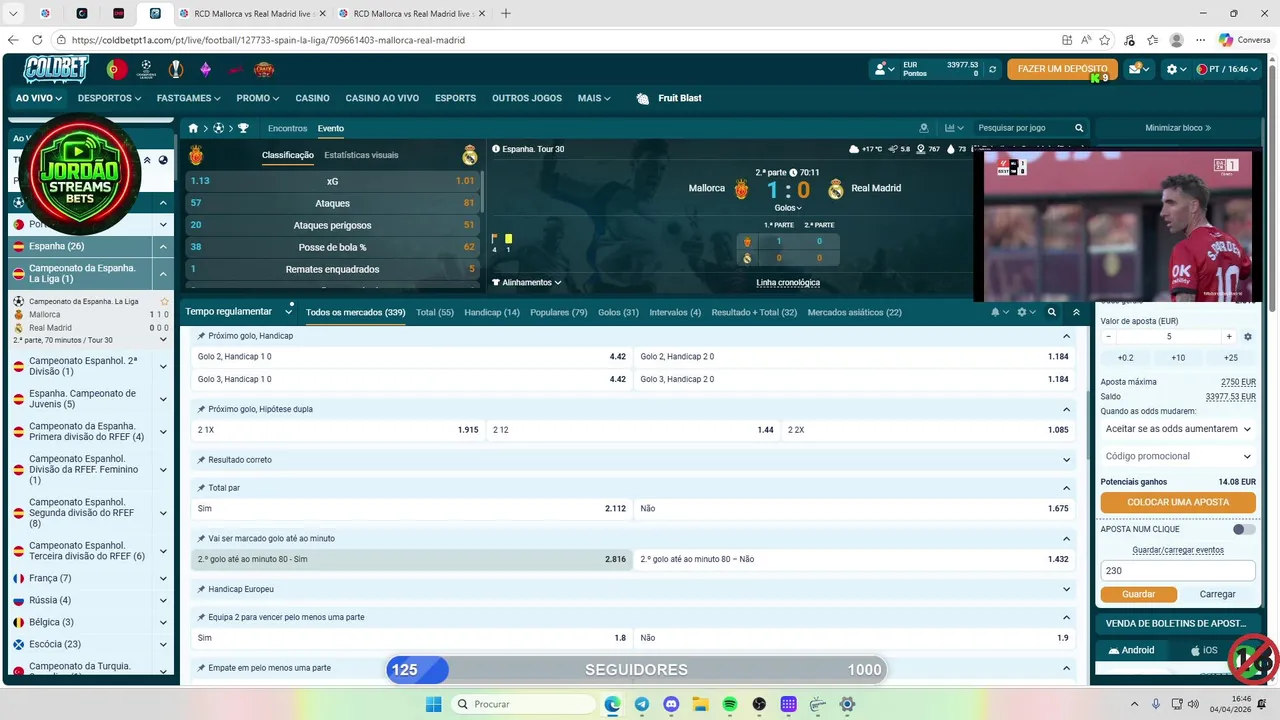
Task: Expand the Handicap Europeu market
Action: 1067,589
